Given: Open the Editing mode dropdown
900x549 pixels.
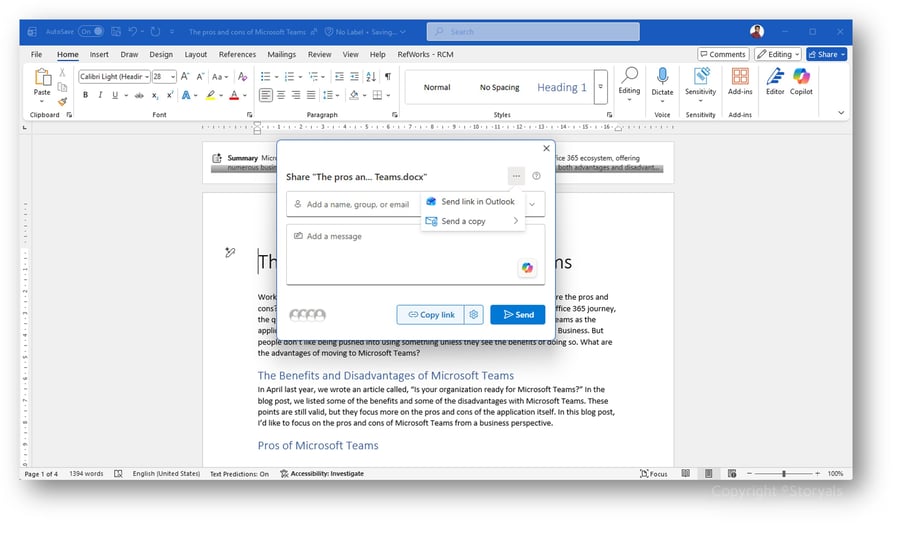Looking at the screenshot, I should [x=778, y=54].
